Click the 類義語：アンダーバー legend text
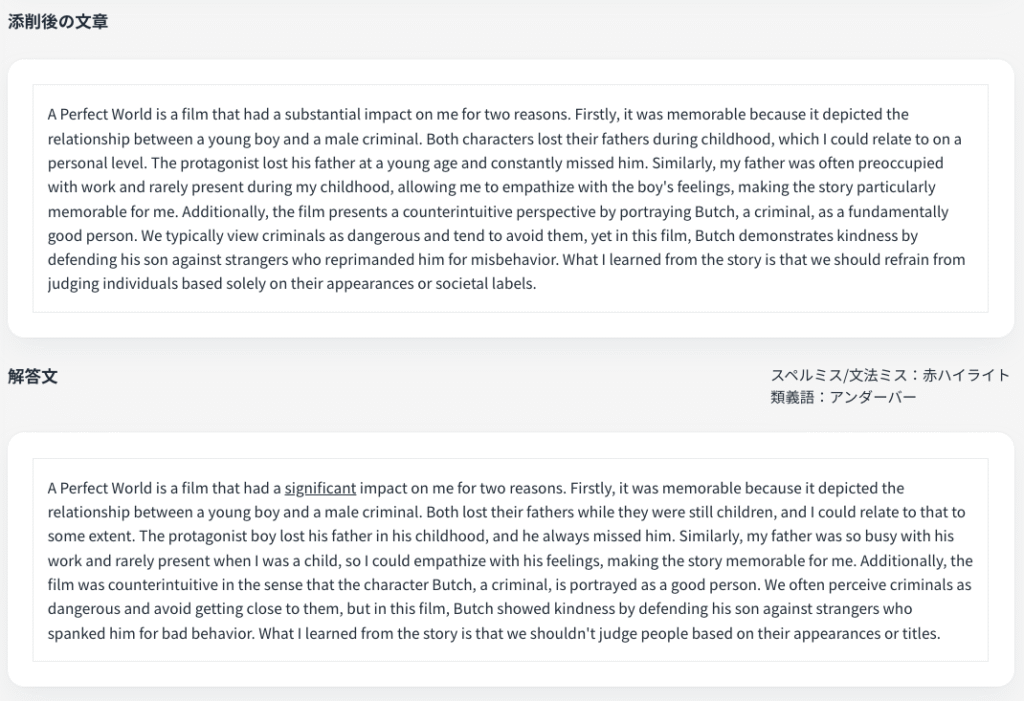The height and width of the screenshot is (701, 1024). click(843, 397)
